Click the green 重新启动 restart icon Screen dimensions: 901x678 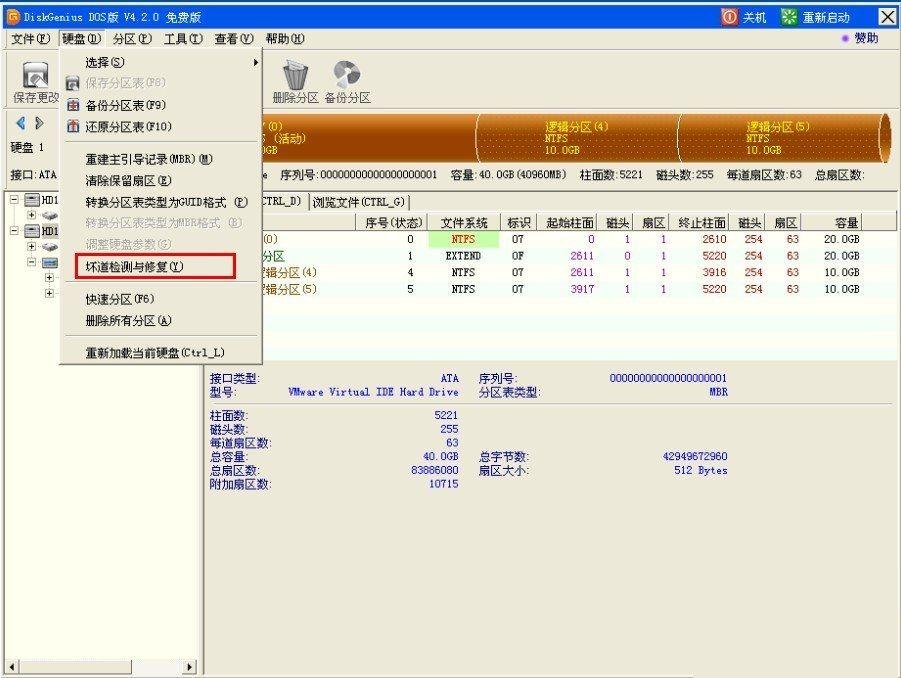tap(789, 17)
